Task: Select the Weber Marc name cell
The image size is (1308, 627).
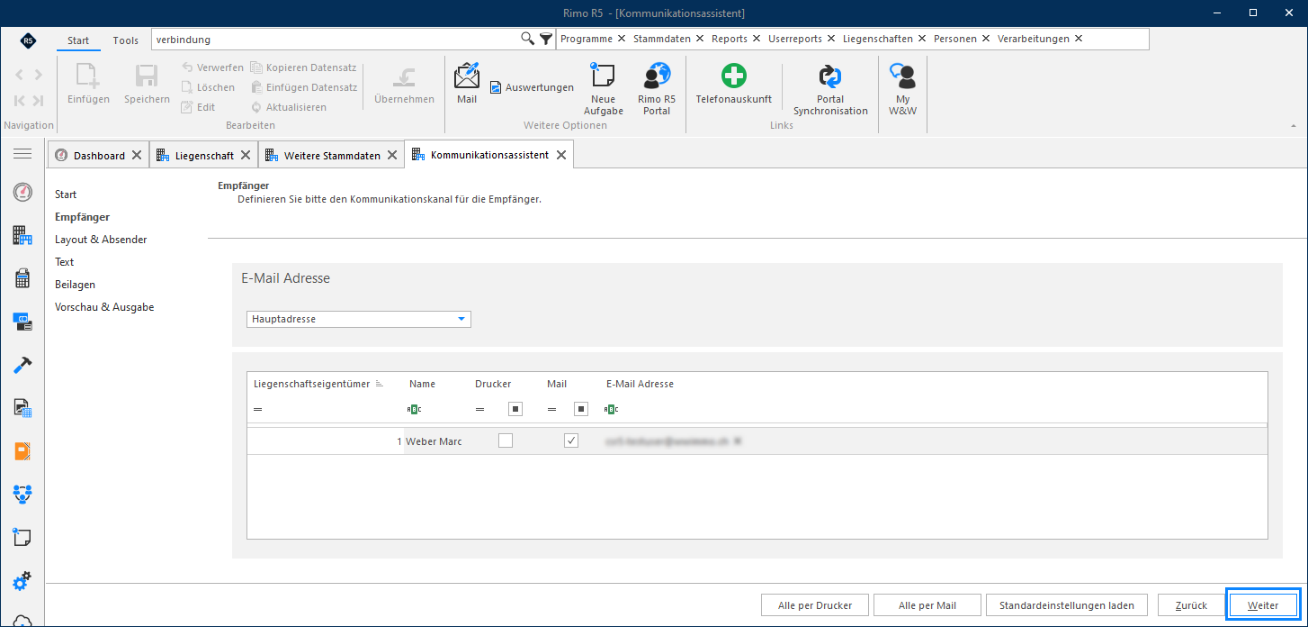Action: click(x=434, y=441)
